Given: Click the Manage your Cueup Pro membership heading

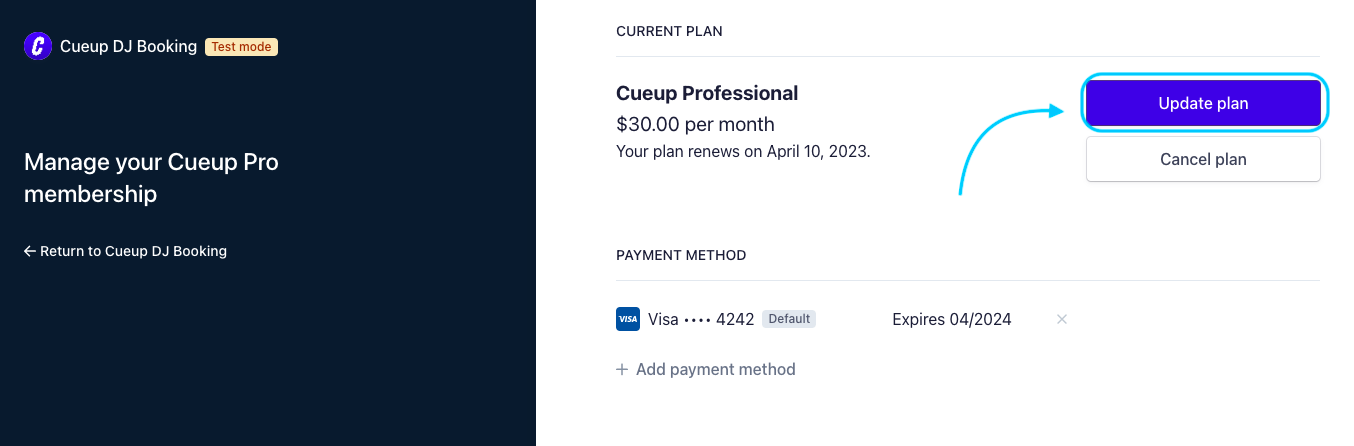Looking at the screenshot, I should 151,178.
